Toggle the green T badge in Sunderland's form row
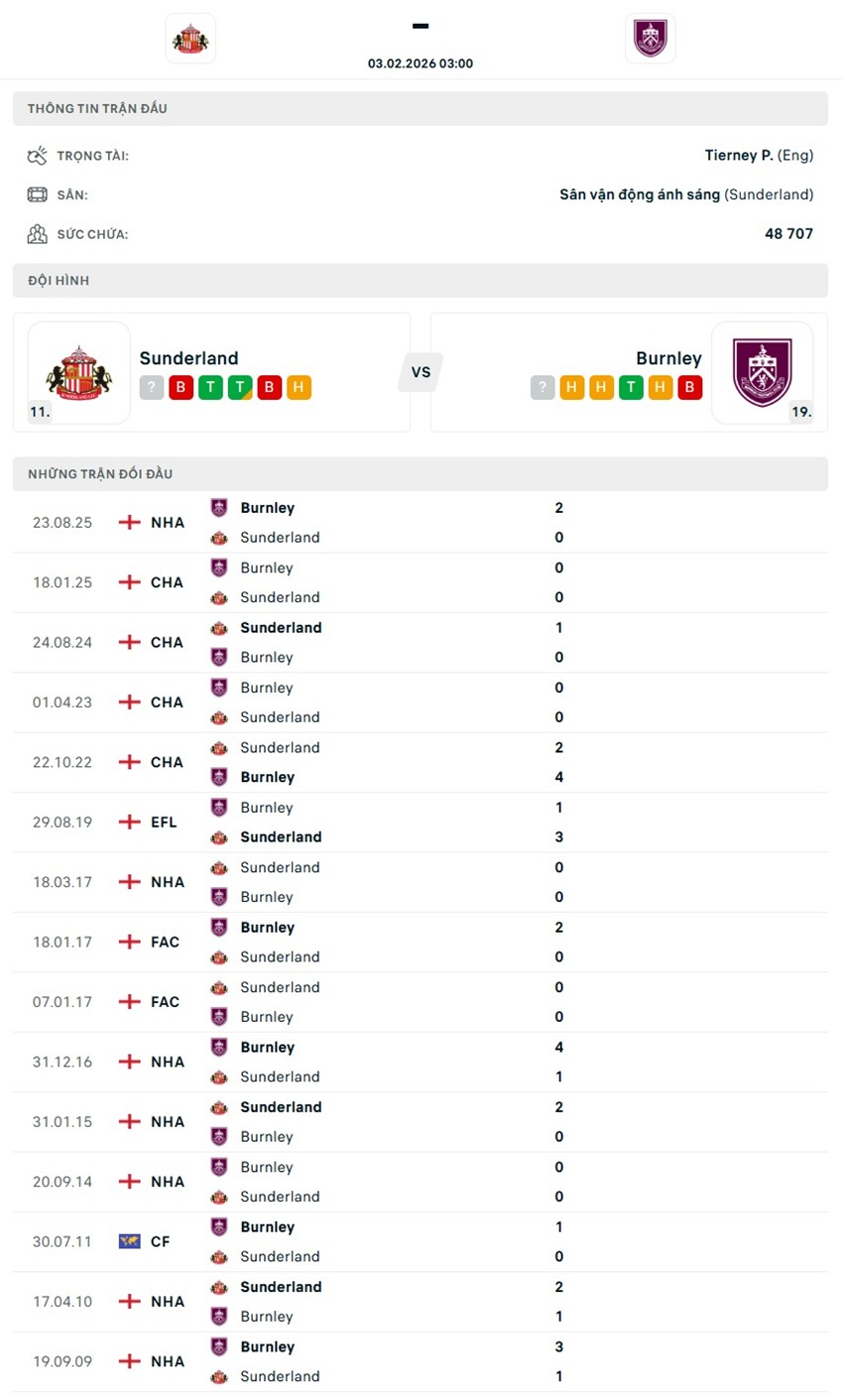The width and height of the screenshot is (843, 1400). pyautogui.click(x=210, y=387)
